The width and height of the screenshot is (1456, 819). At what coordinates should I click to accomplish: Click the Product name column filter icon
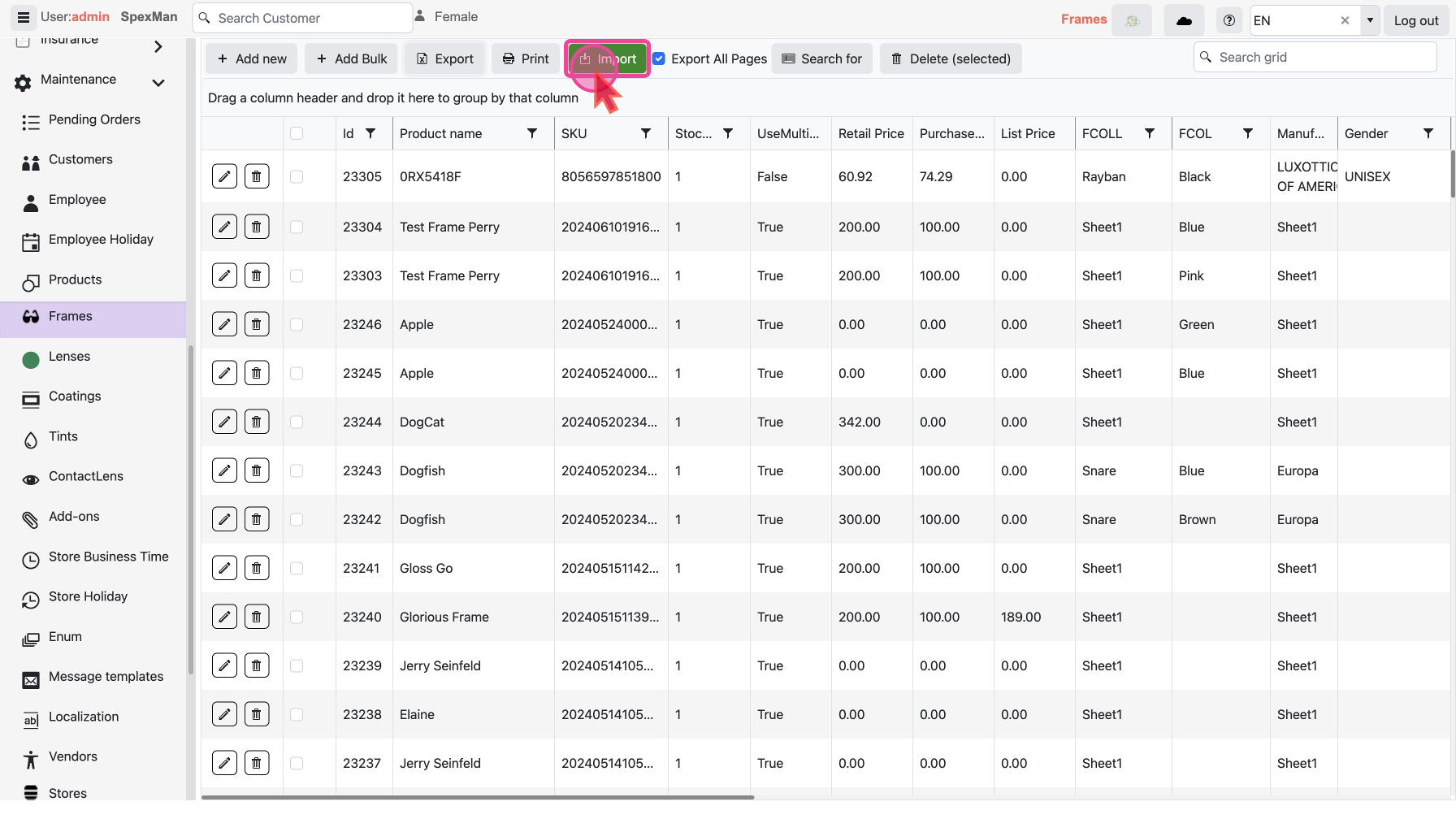point(532,133)
